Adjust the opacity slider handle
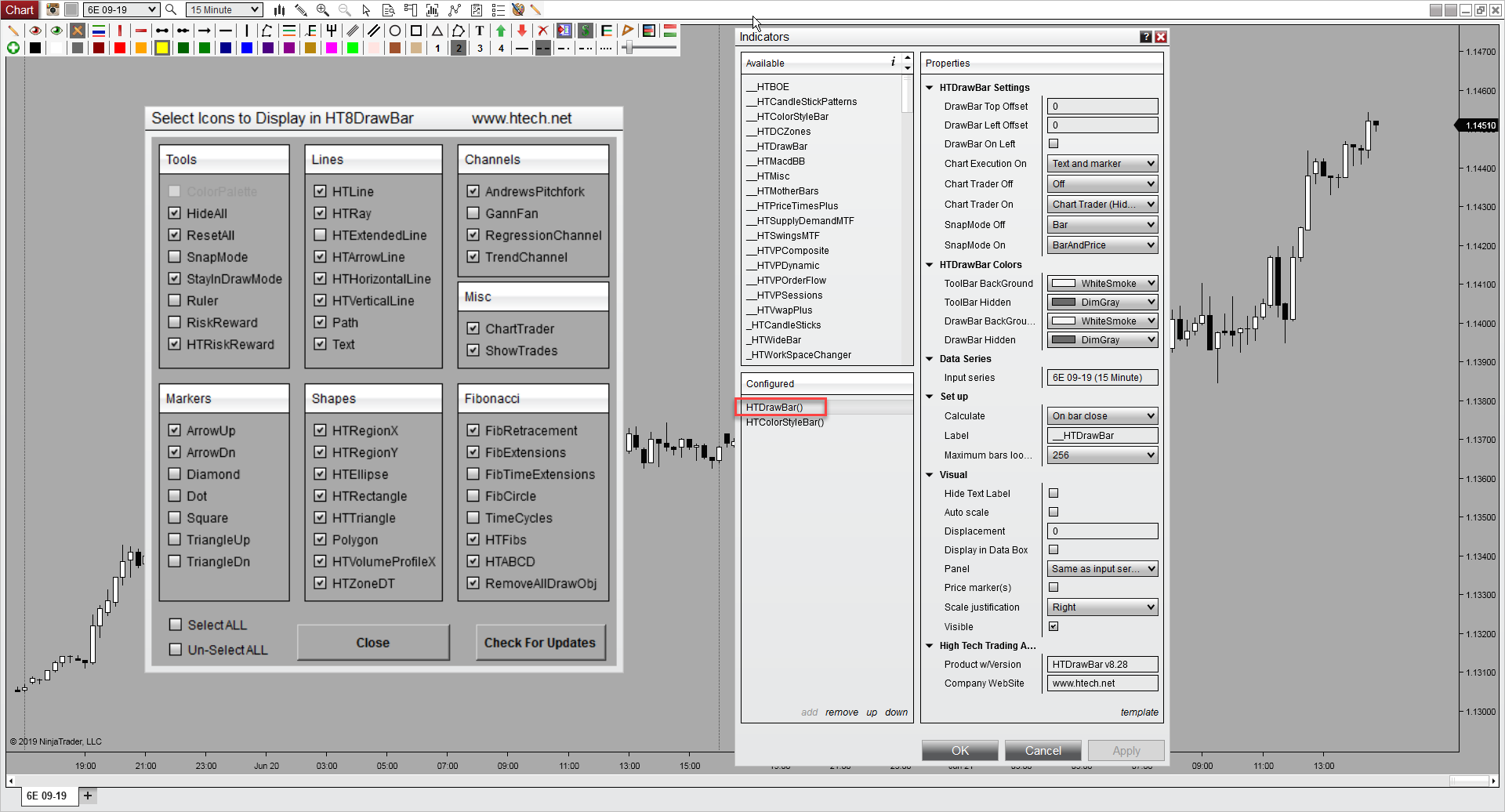Screen dimensions: 1505x812 coord(628,48)
